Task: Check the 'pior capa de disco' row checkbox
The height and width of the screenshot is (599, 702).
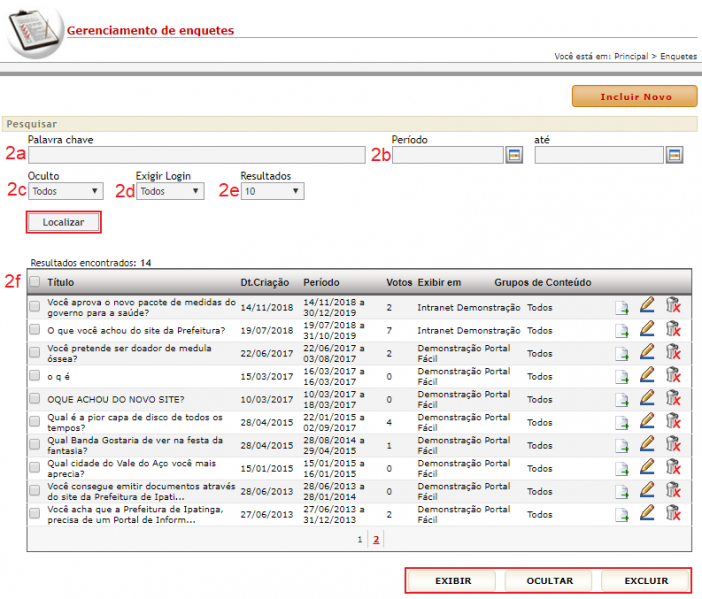Action: click(x=34, y=421)
